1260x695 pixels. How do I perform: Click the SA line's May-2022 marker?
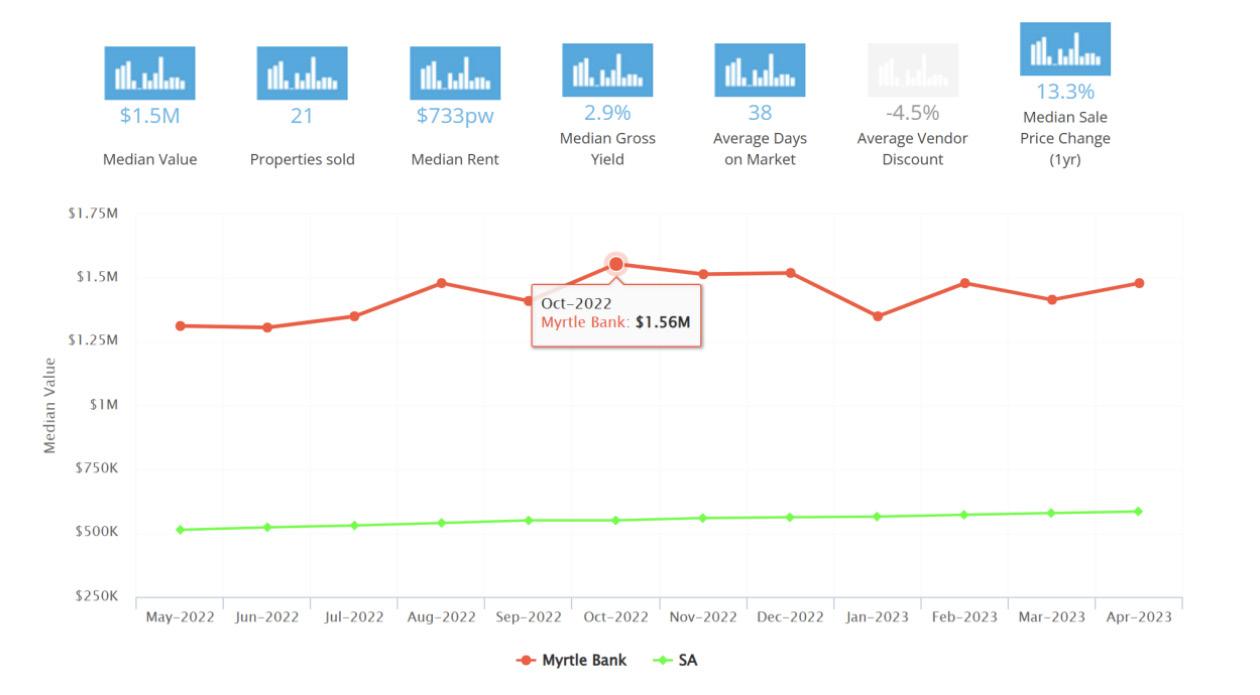point(180,529)
